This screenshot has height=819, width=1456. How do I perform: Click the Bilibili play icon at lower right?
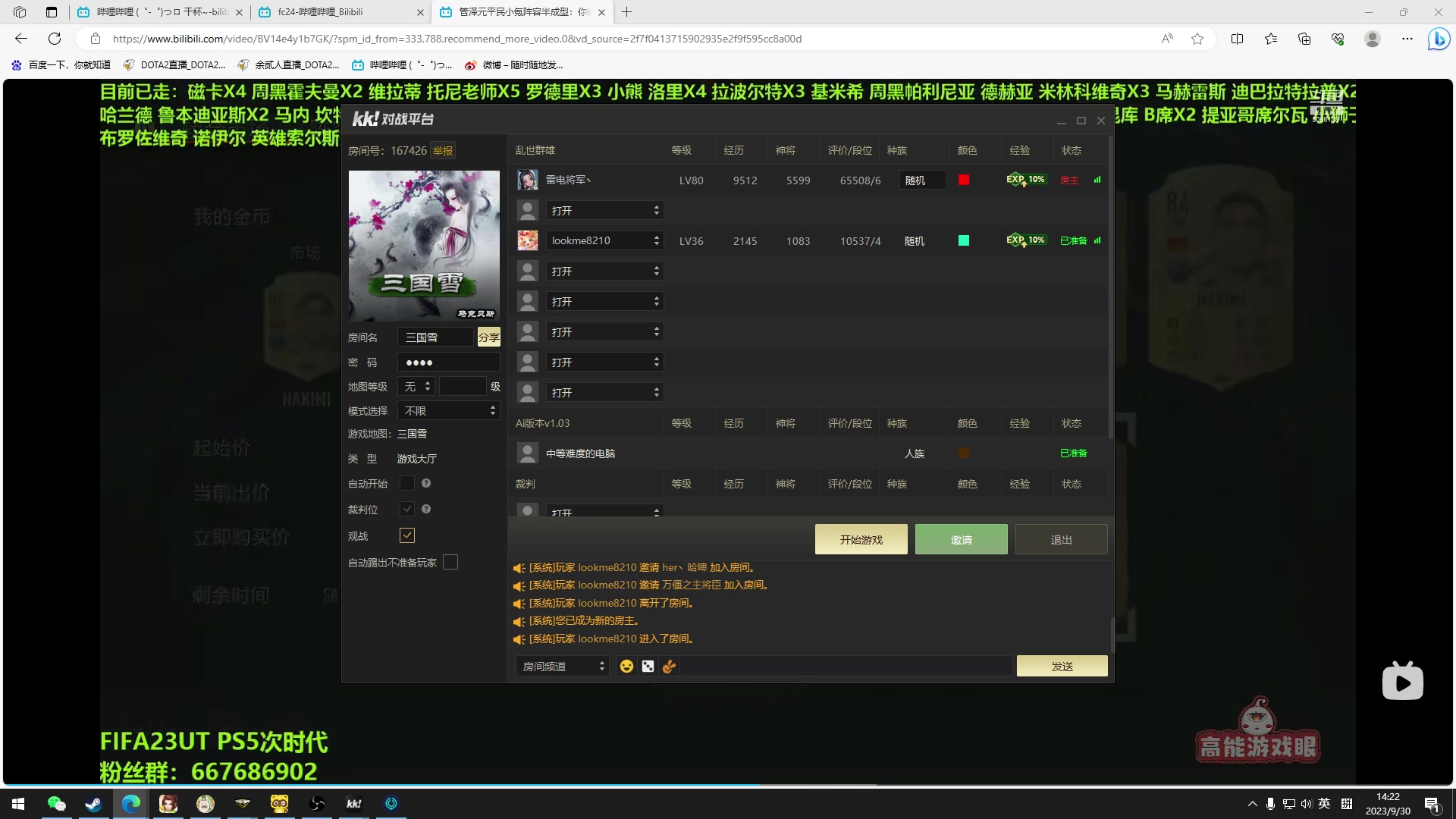[x=1402, y=682]
